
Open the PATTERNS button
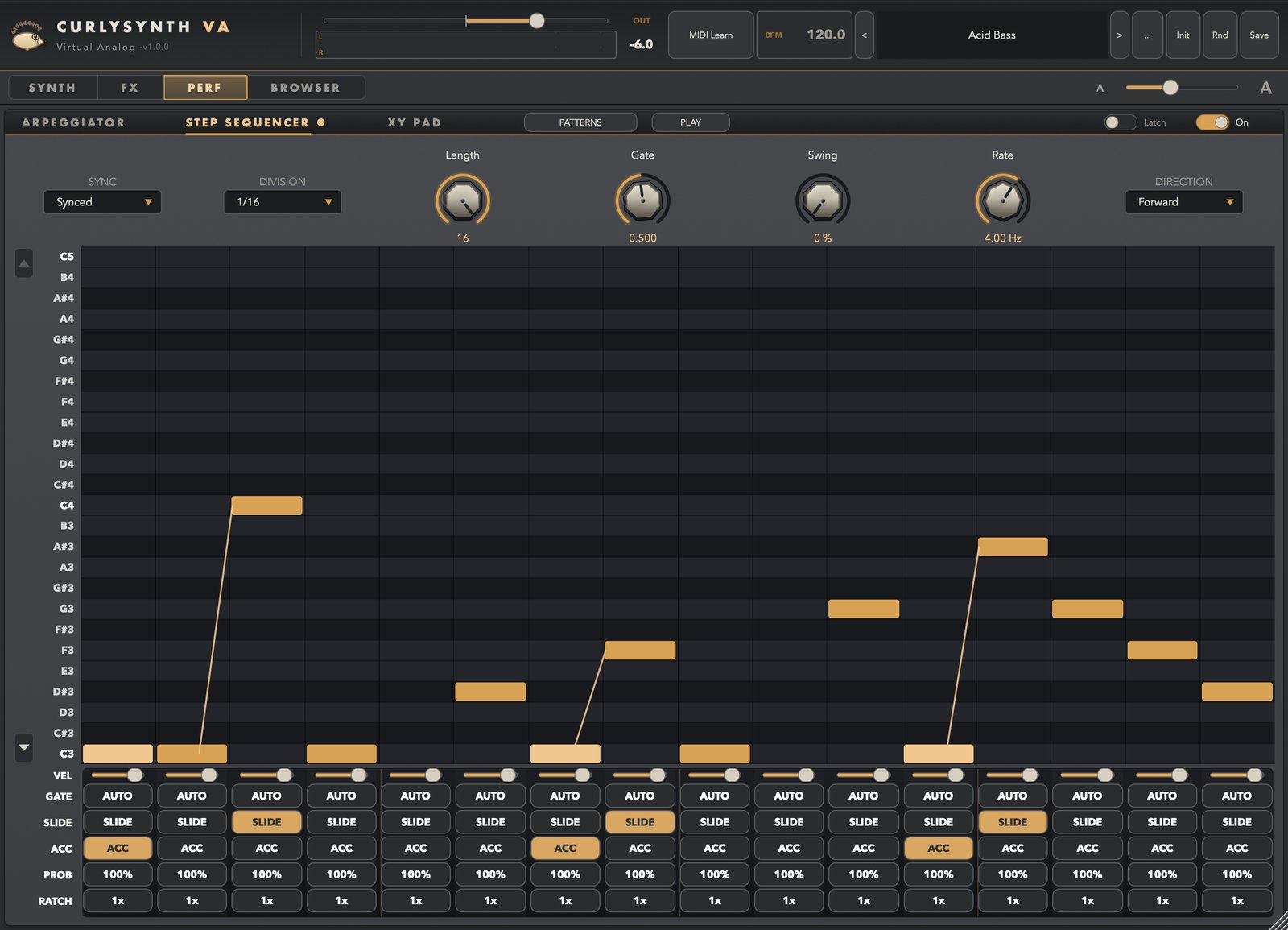point(580,122)
